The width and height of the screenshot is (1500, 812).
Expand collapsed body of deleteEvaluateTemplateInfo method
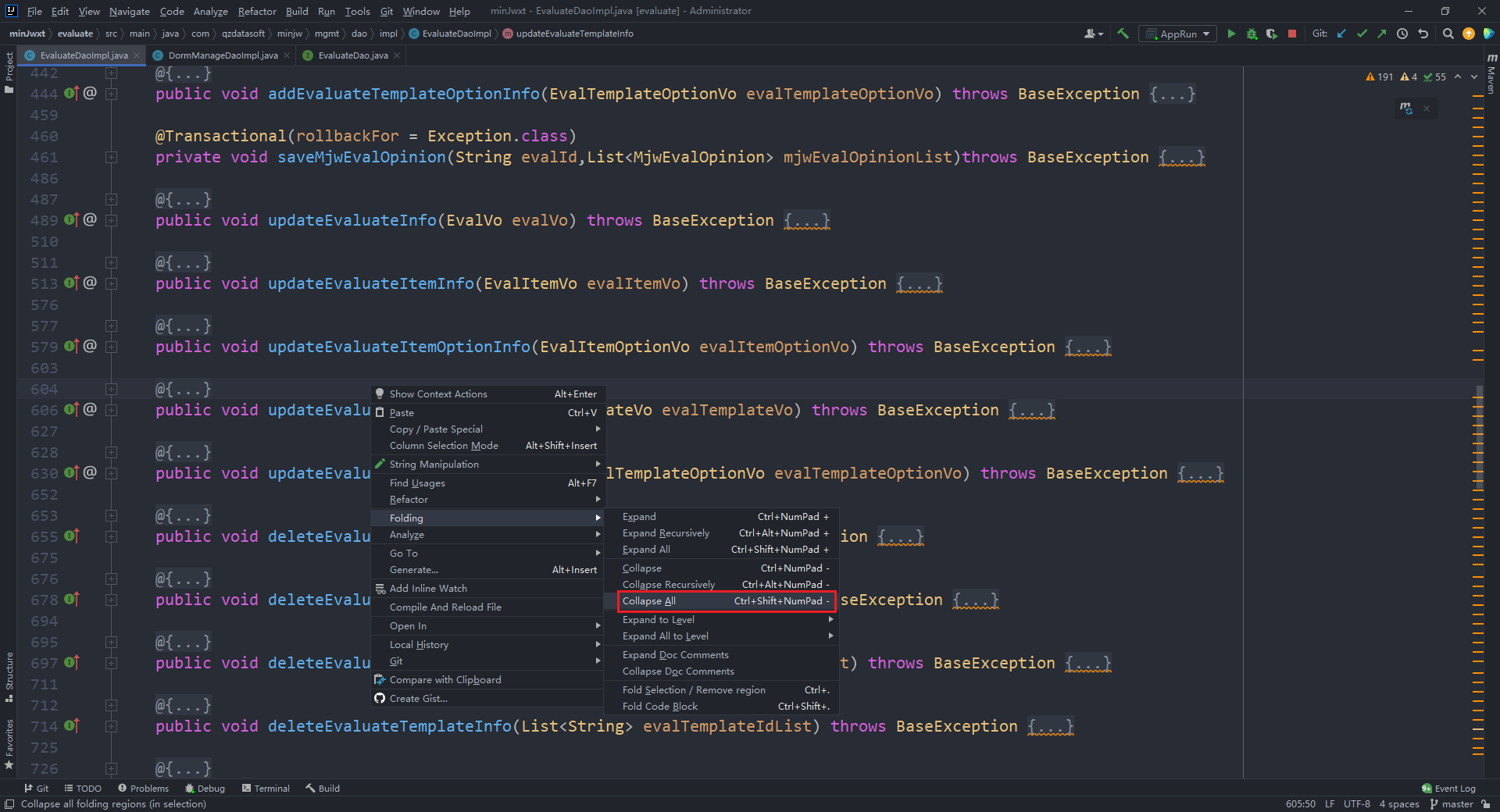(x=1051, y=726)
